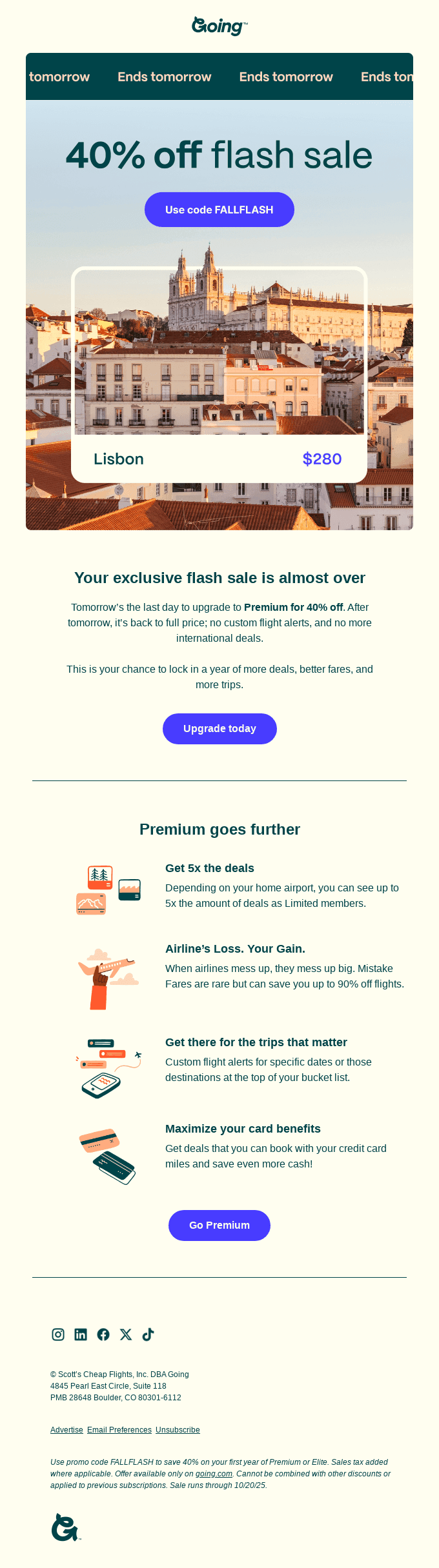Open the LinkedIn social icon
Viewport: 439px width, 1568px height.
(x=81, y=1335)
